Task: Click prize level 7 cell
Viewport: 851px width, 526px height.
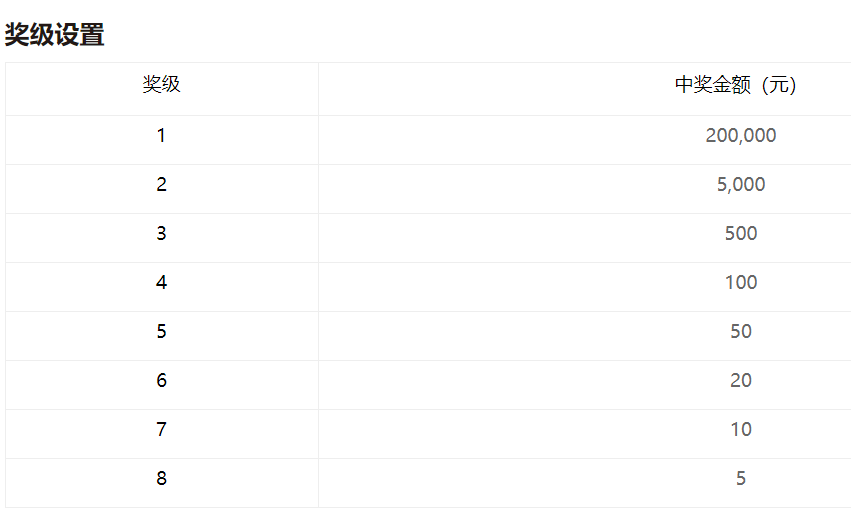Action: (x=162, y=434)
